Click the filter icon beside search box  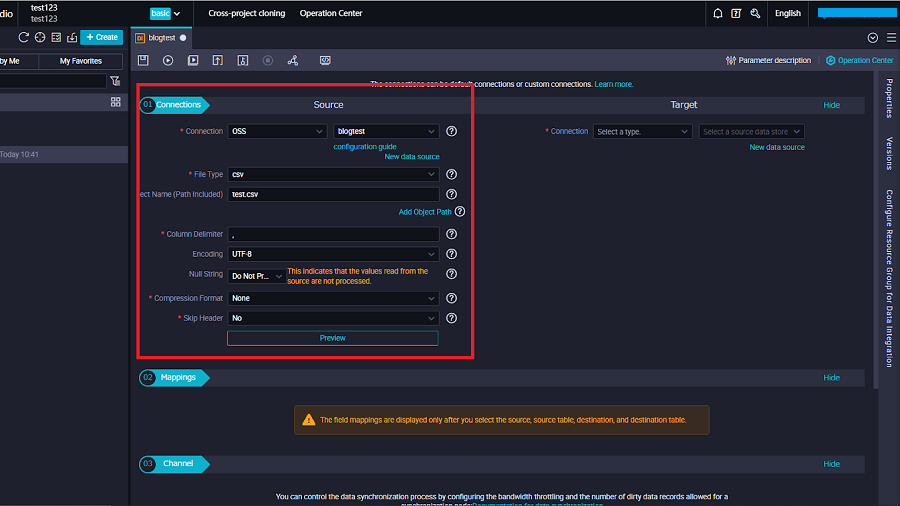[115, 81]
